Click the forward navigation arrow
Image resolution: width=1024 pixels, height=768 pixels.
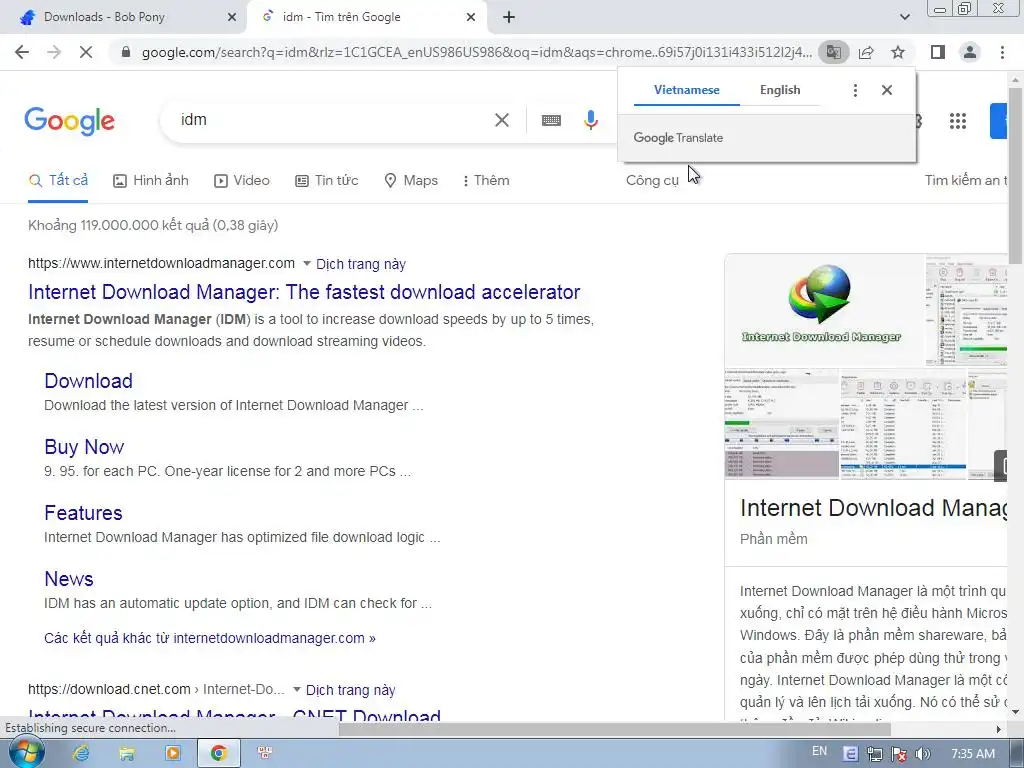tap(54, 52)
